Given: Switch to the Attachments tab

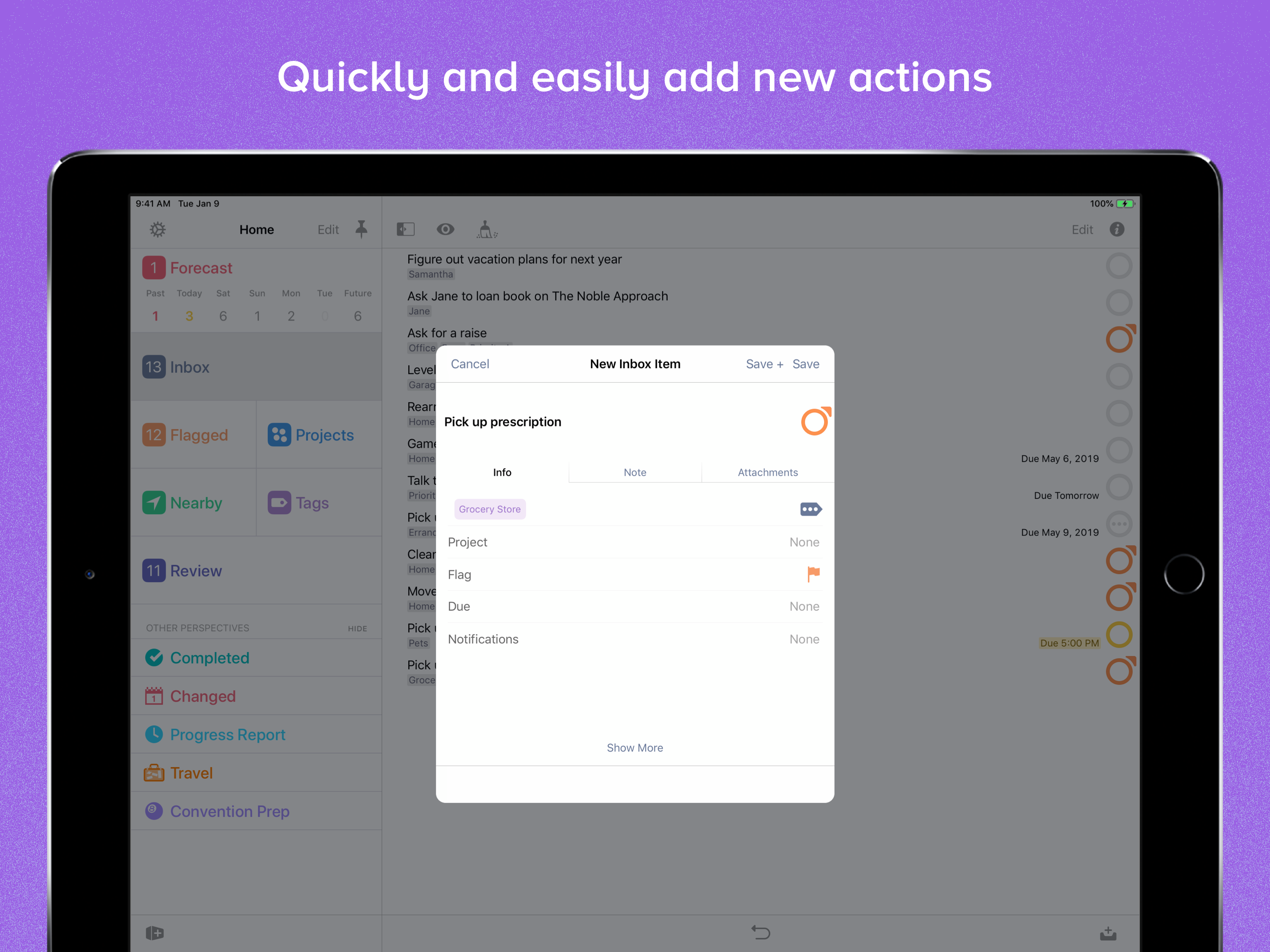Looking at the screenshot, I should [x=767, y=473].
